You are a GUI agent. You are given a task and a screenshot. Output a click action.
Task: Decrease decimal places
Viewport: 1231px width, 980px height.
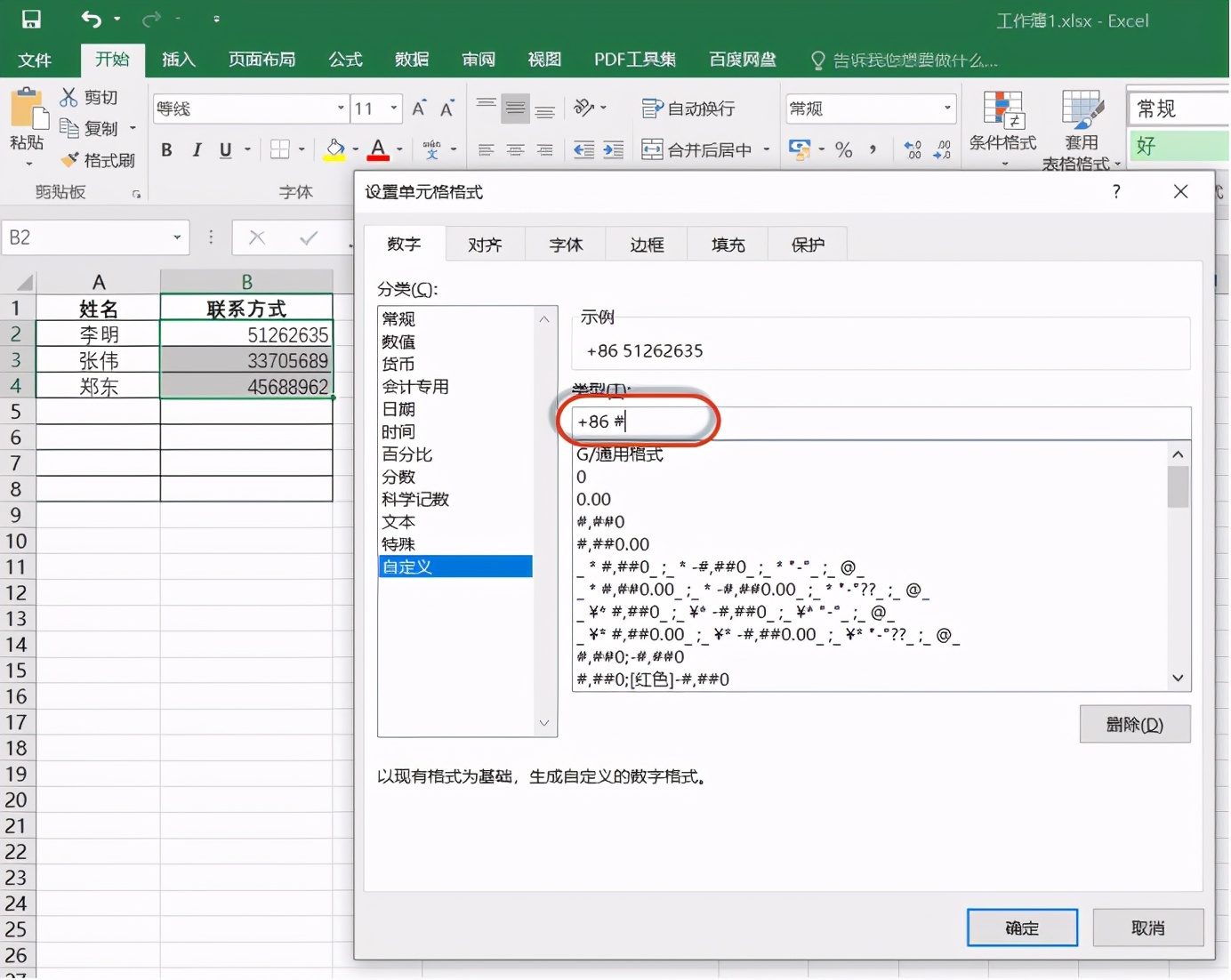pos(943,150)
